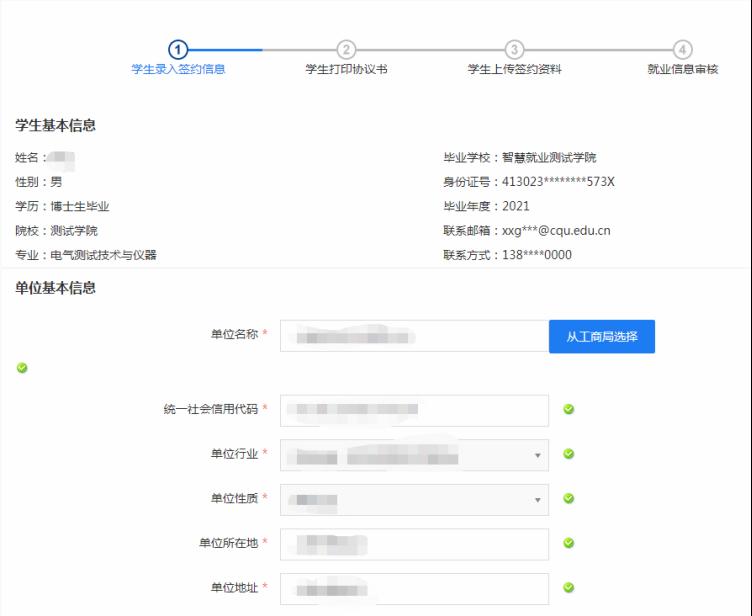This screenshot has width=752, height=616.
Task: Select the 学生录入签约信息 step label
Action: 178,70
